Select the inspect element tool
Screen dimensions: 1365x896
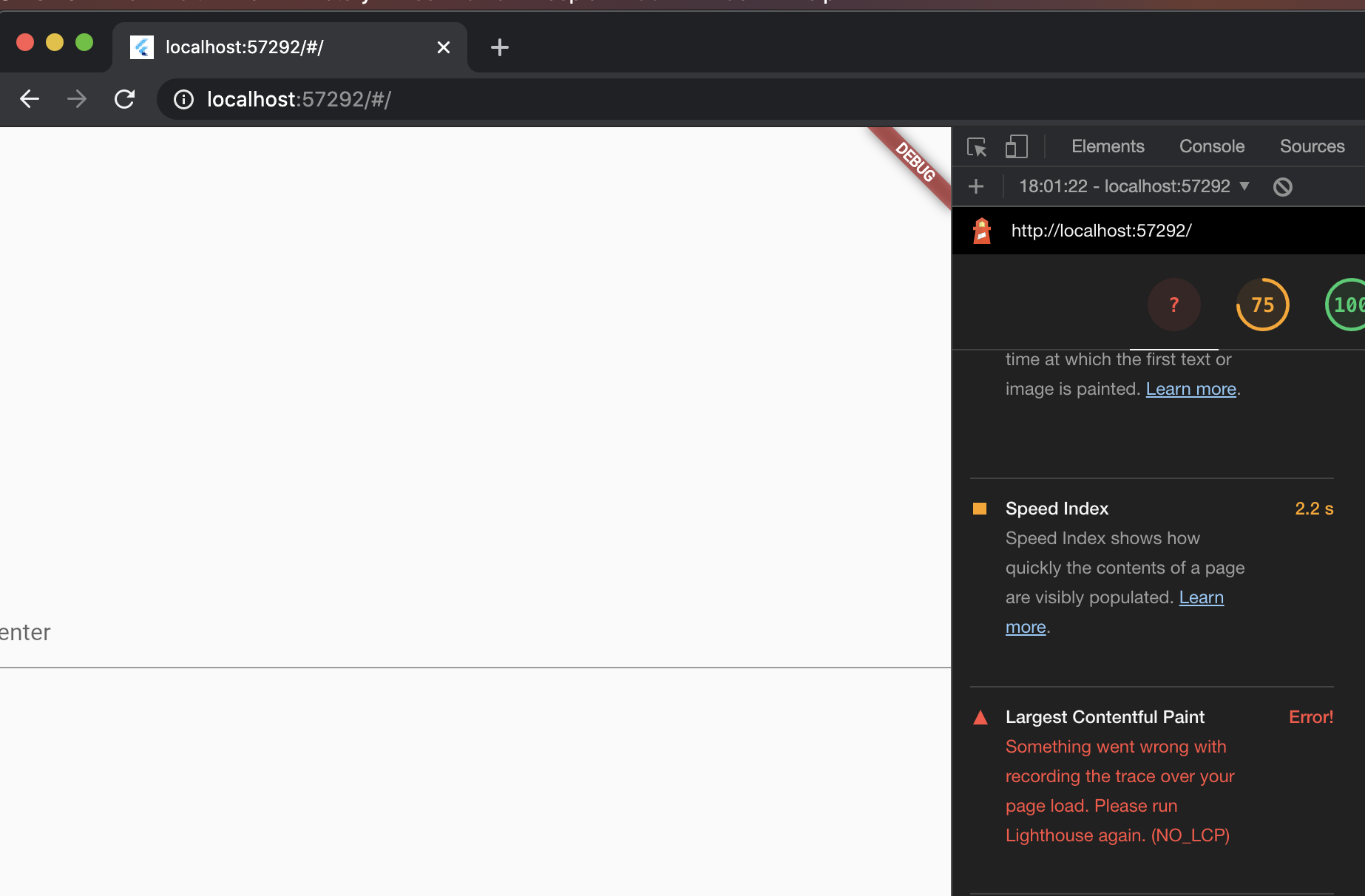[977, 146]
